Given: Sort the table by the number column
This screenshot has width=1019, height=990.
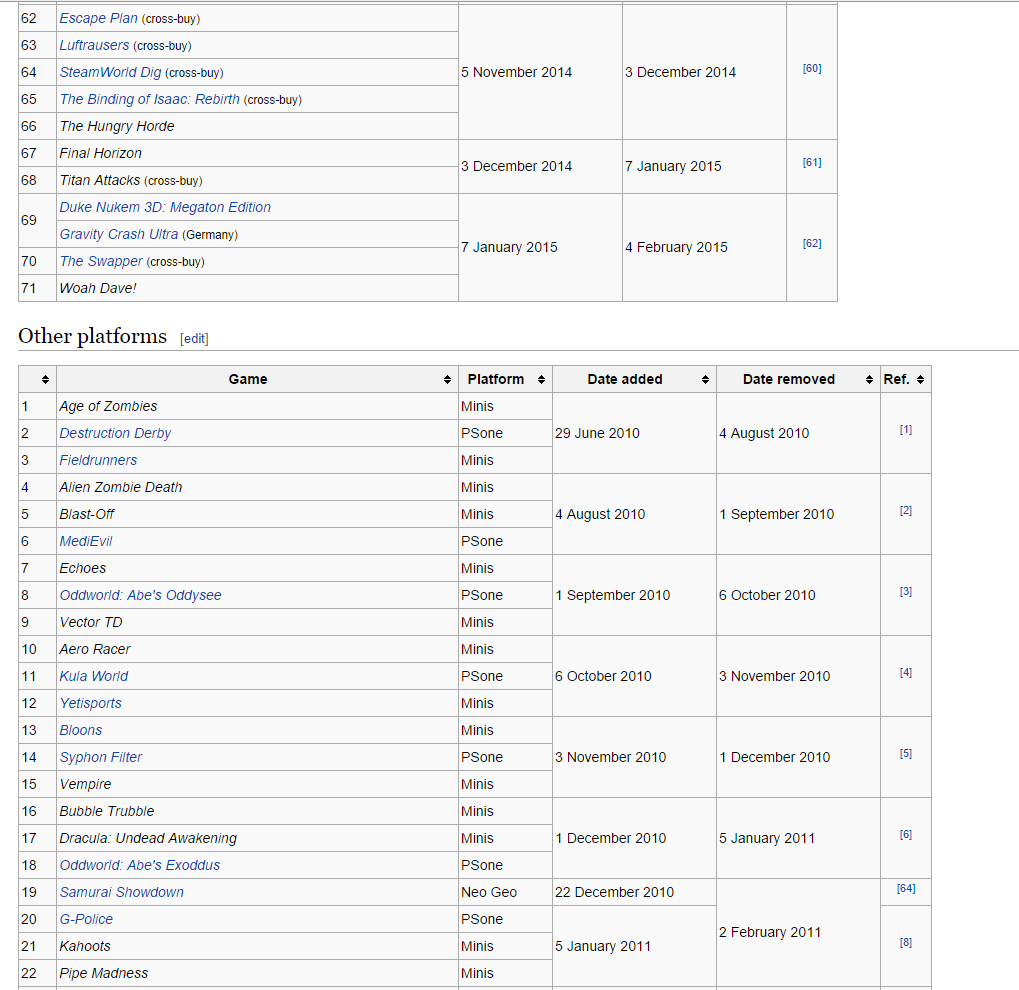Looking at the screenshot, I should 45,380.
